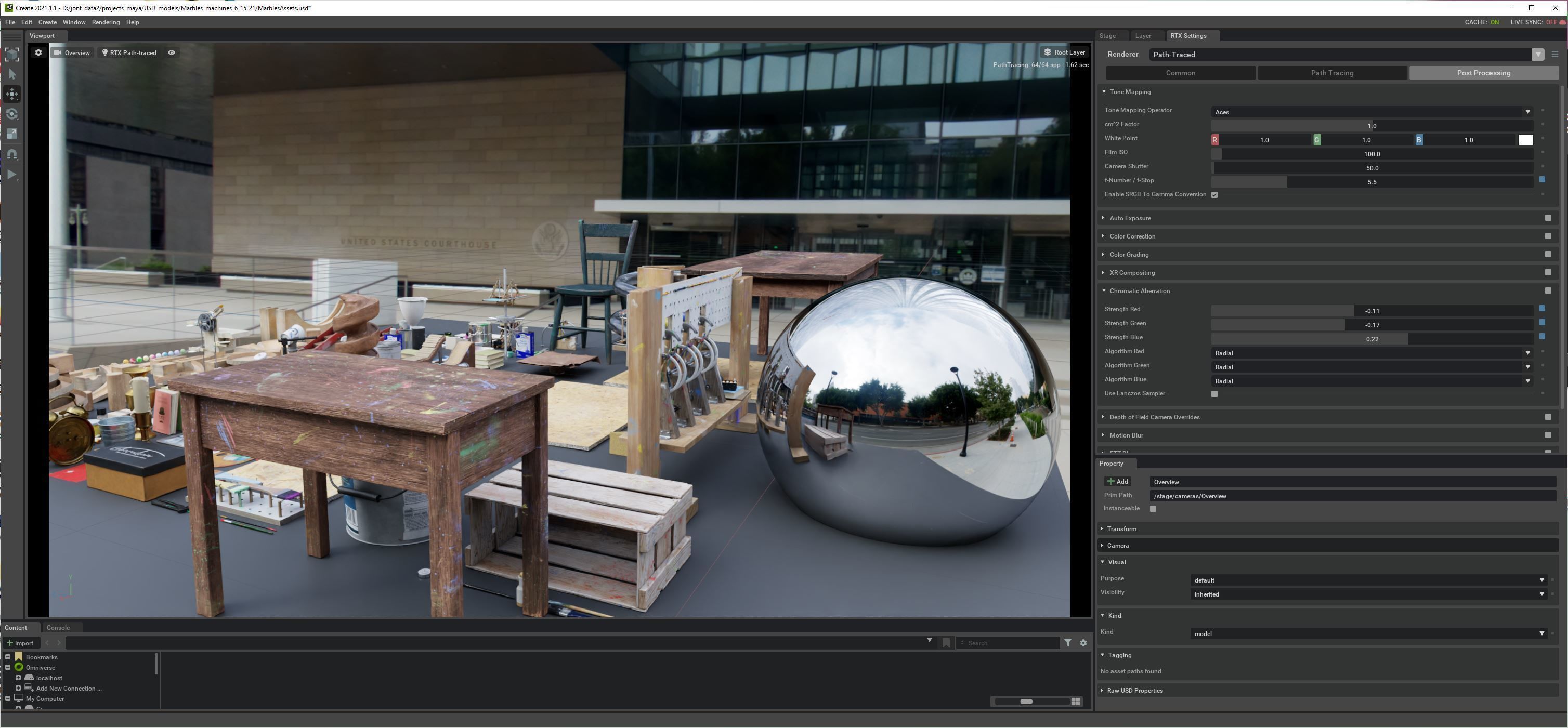Select the Rotate tool

pyautogui.click(x=12, y=114)
